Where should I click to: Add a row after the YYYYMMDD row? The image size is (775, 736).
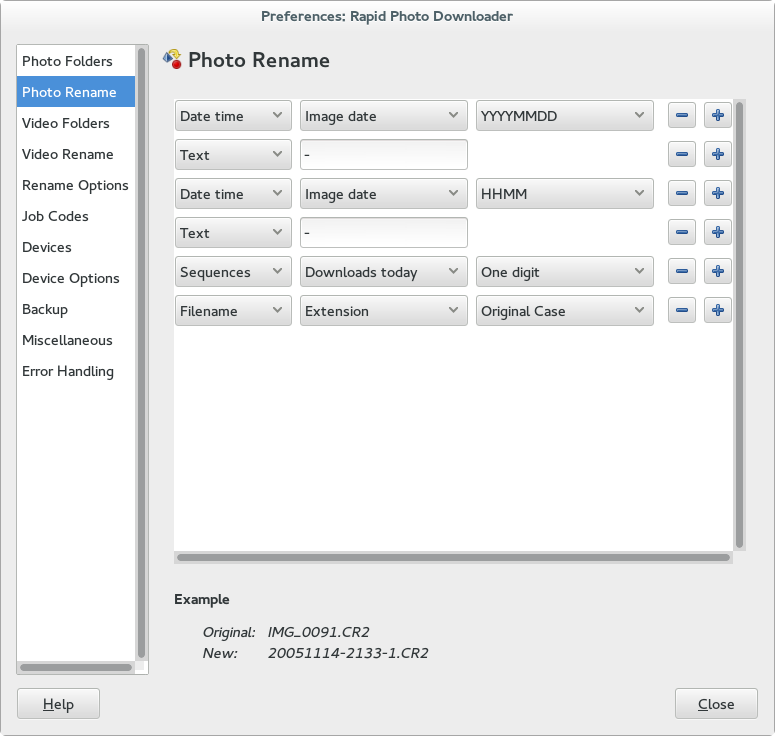[718, 115]
